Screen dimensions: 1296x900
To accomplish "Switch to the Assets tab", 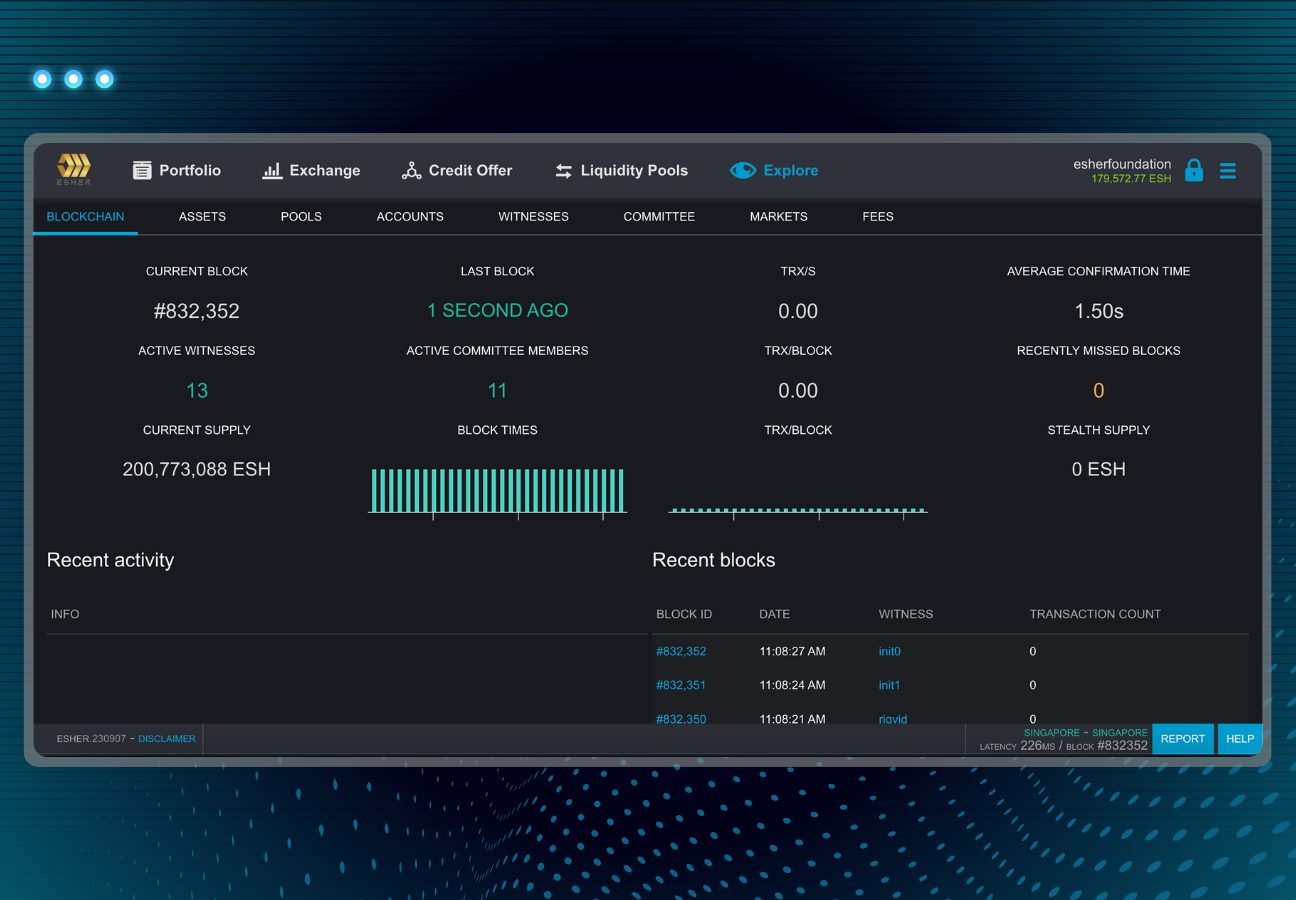I will (202, 216).
